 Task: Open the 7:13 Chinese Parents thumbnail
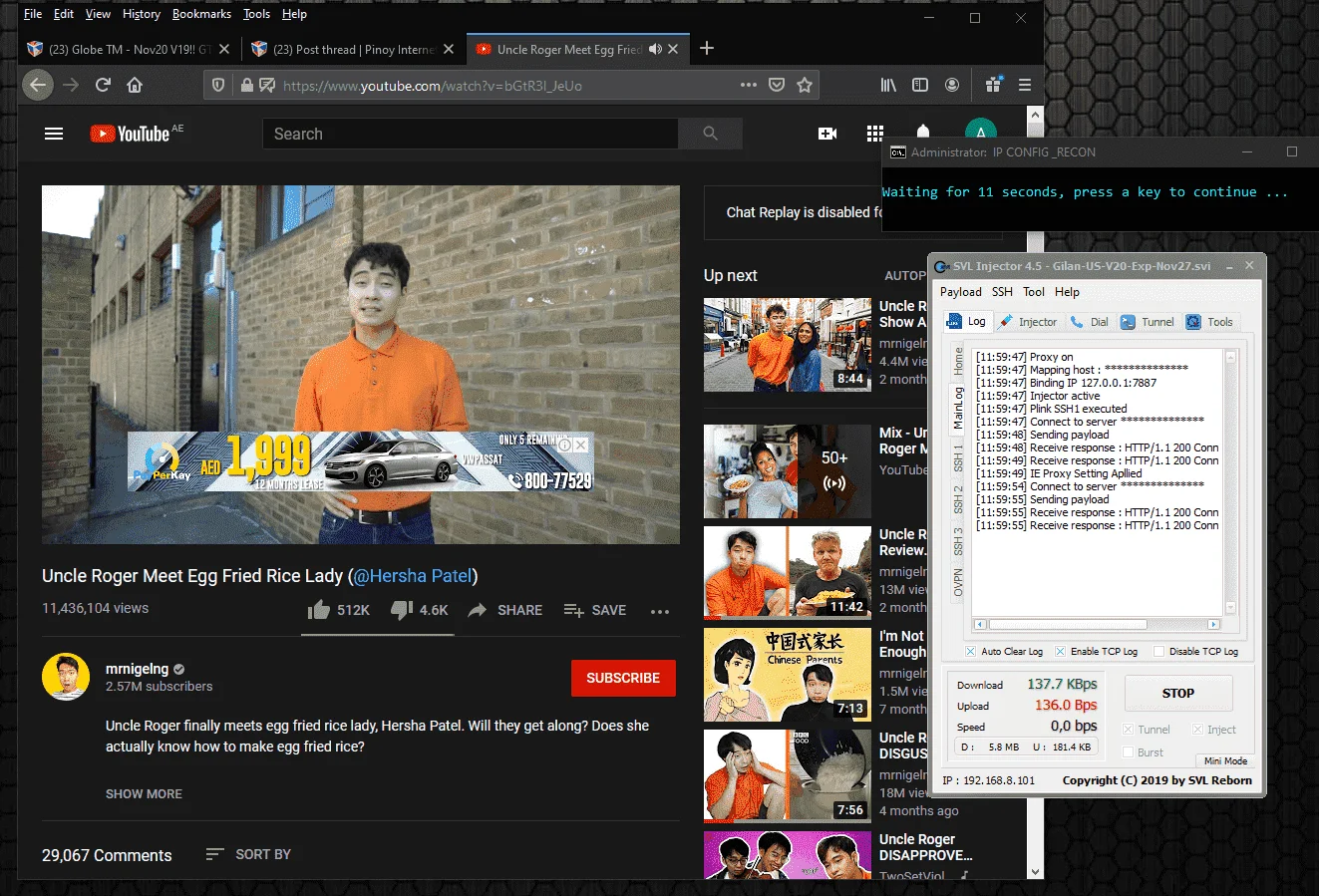point(788,675)
